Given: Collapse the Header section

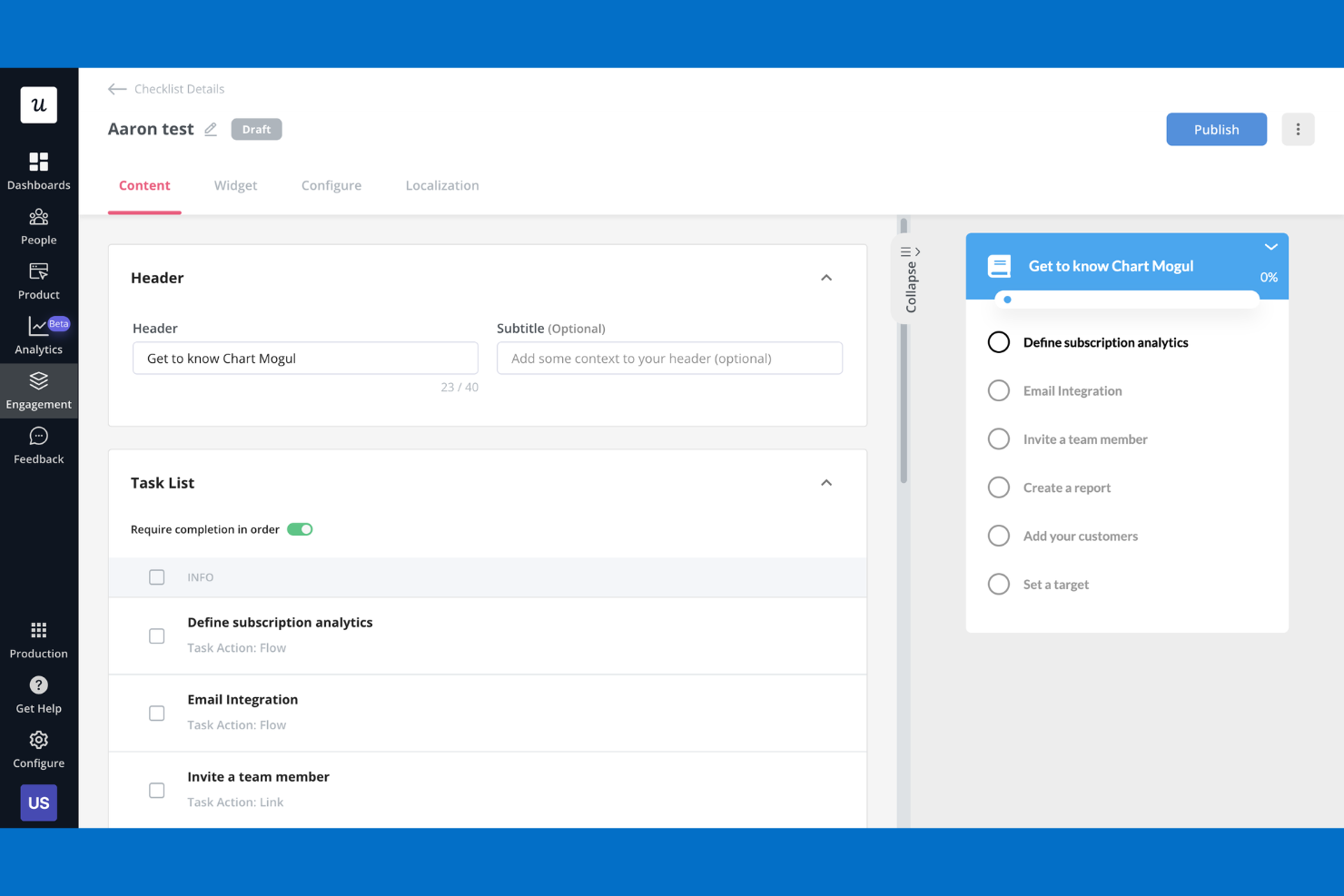Looking at the screenshot, I should [826, 278].
